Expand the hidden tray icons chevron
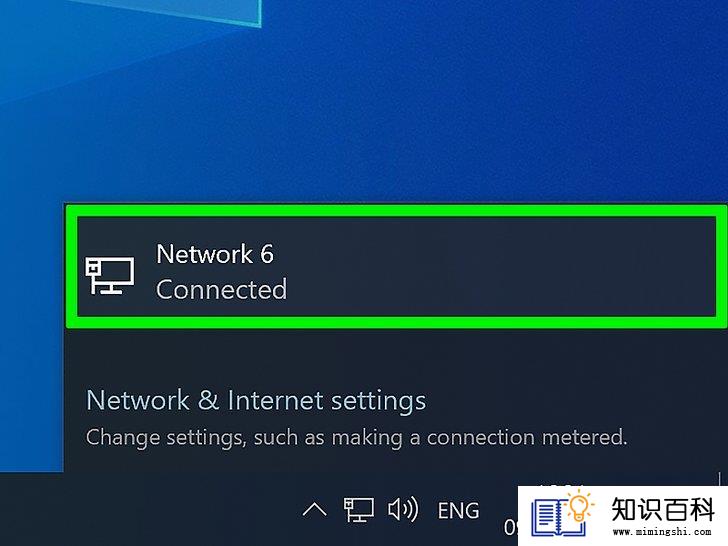 [314, 510]
